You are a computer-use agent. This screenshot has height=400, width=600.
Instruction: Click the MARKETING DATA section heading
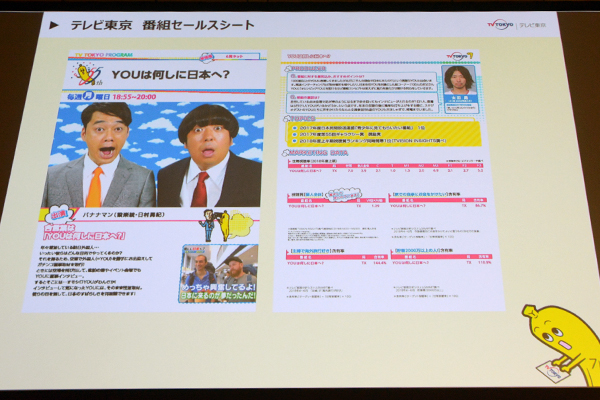tap(315, 153)
